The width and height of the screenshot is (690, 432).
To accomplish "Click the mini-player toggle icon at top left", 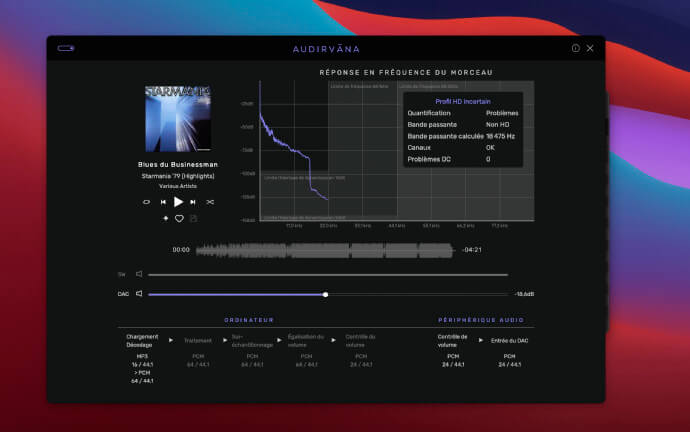I will (66, 48).
